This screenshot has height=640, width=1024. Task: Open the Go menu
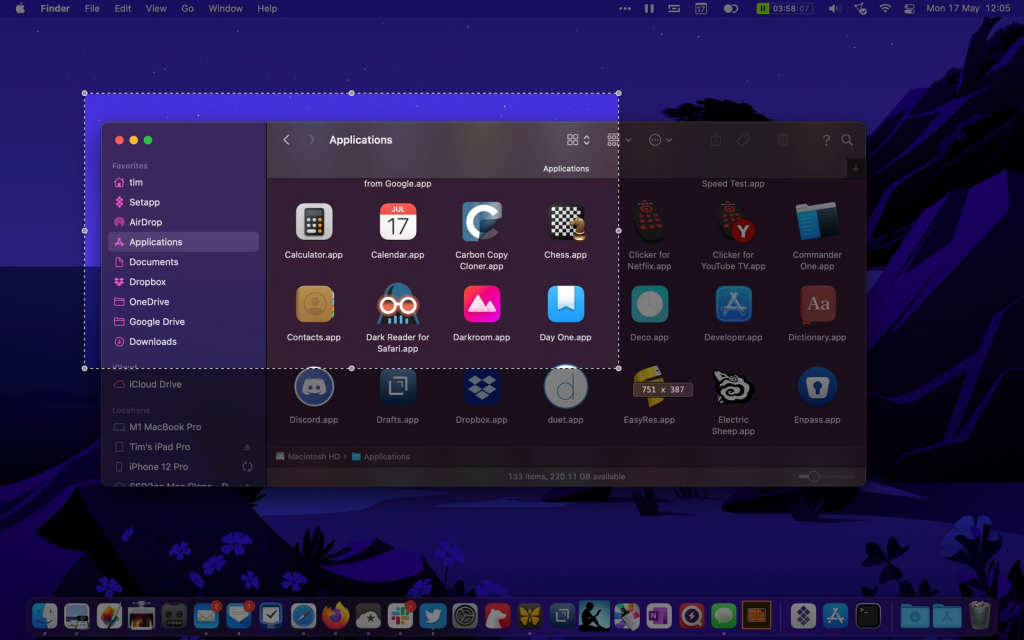[187, 8]
